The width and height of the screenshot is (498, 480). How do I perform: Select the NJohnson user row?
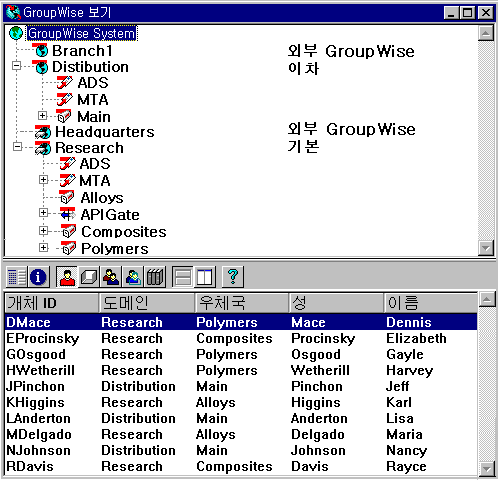coord(241,450)
